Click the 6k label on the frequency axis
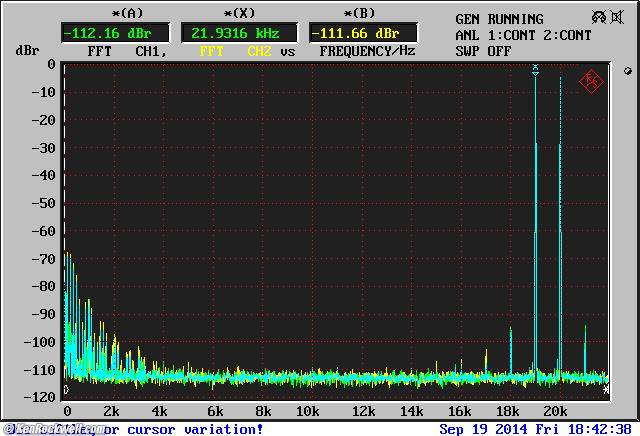This screenshot has width=640, height=436. (216, 411)
